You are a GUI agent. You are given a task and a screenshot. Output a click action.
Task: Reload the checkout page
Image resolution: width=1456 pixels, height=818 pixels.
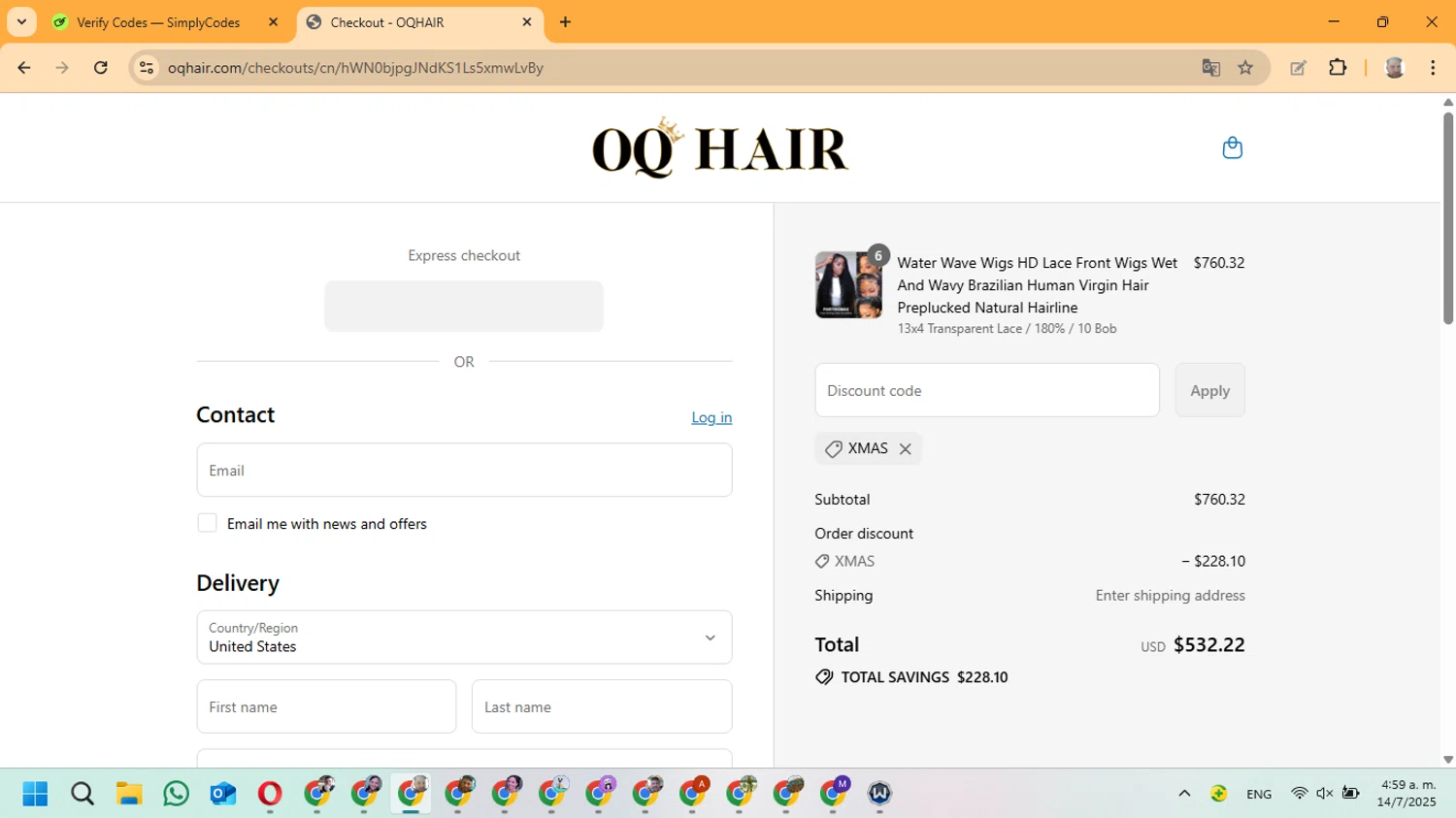point(100,68)
